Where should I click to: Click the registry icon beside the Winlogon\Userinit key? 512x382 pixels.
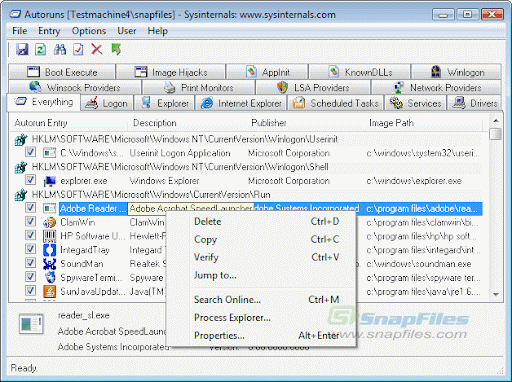tap(21, 140)
